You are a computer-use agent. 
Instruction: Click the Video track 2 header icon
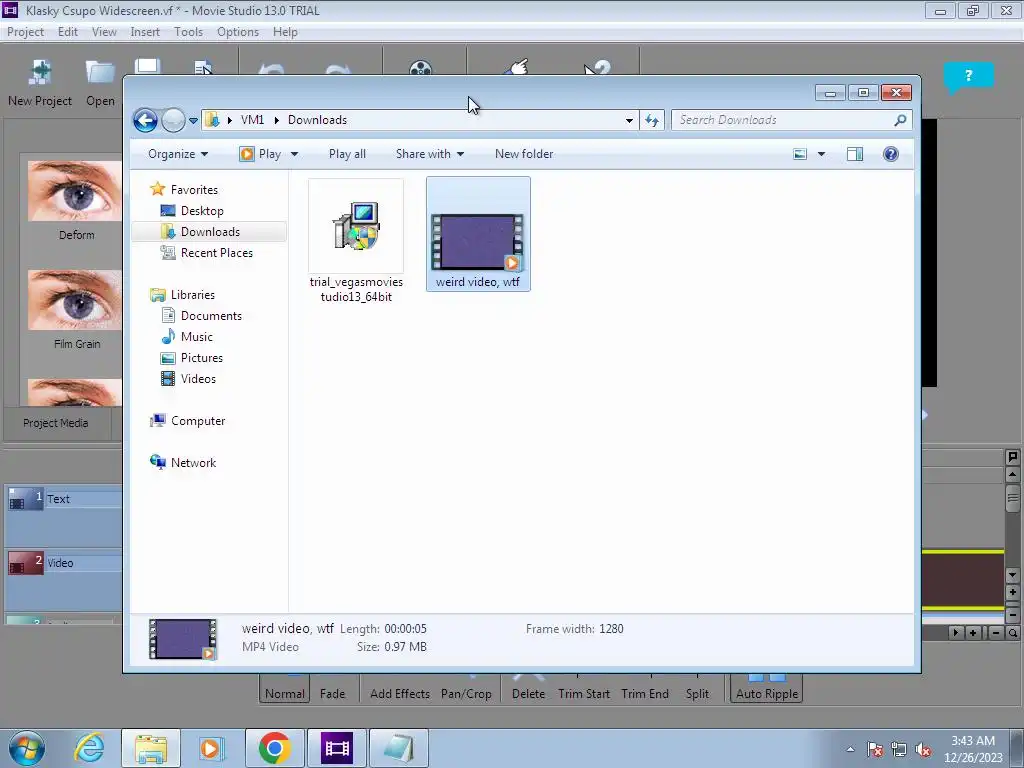(x=25, y=563)
